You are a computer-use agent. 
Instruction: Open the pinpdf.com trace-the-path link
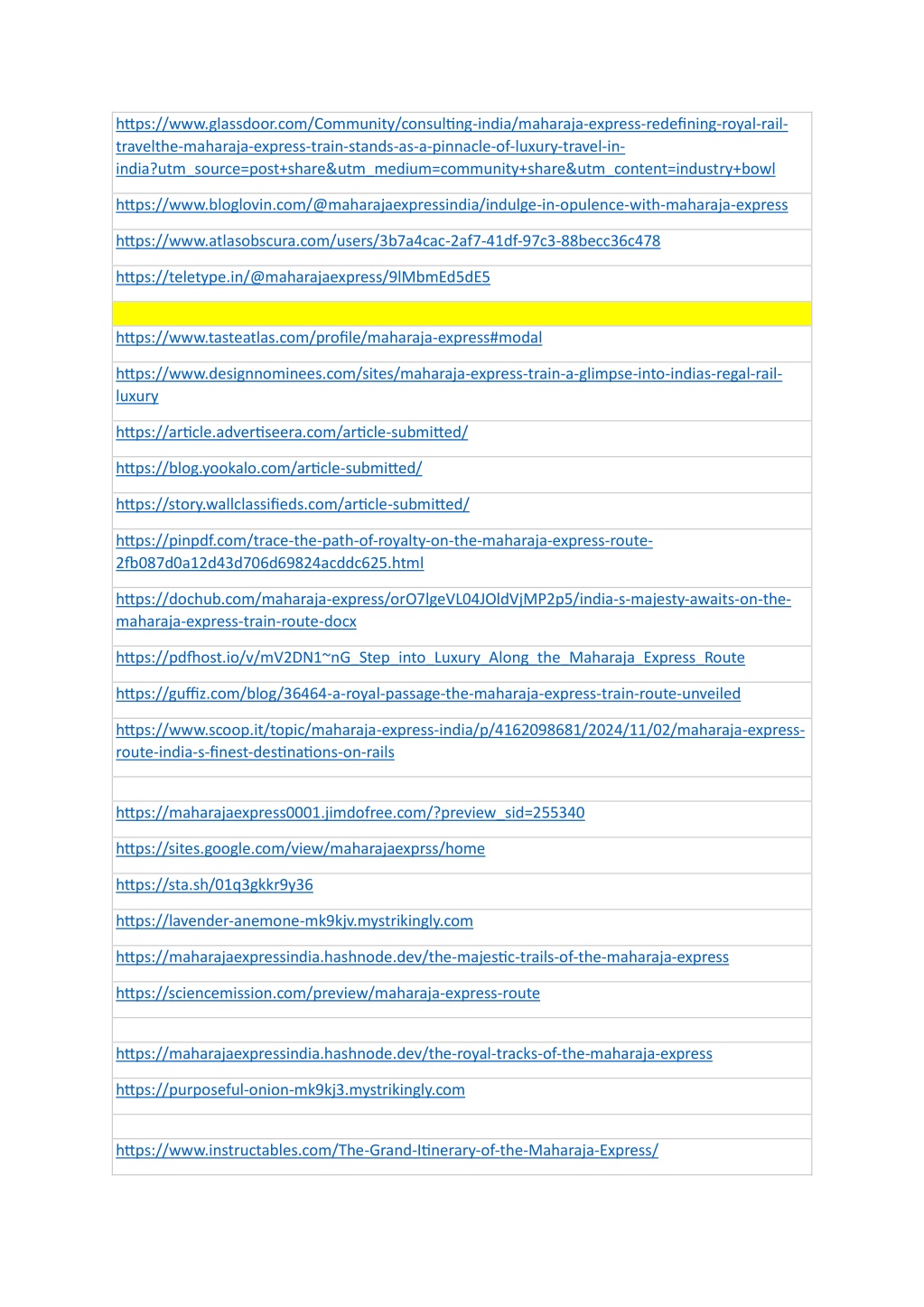(384, 552)
